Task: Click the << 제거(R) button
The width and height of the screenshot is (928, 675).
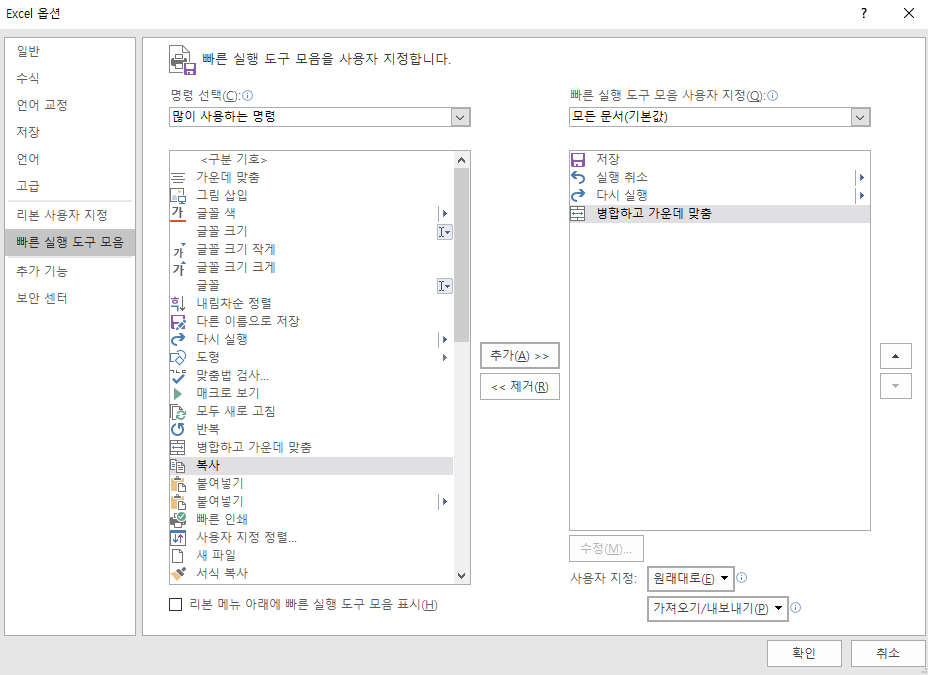Action: 520,387
